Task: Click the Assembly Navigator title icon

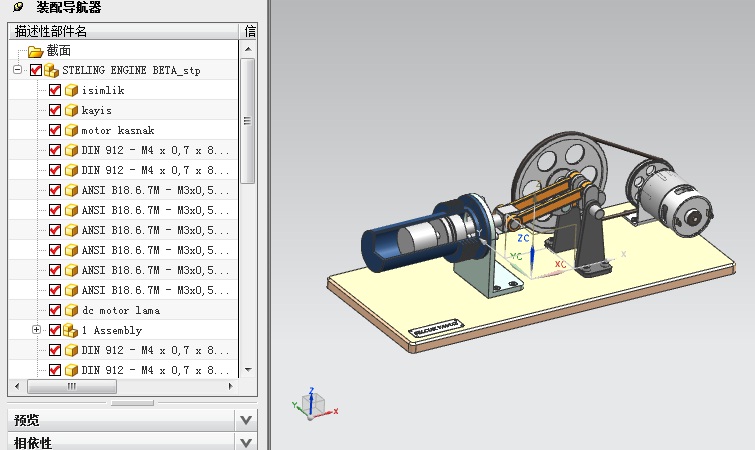Action: [x=18, y=7]
